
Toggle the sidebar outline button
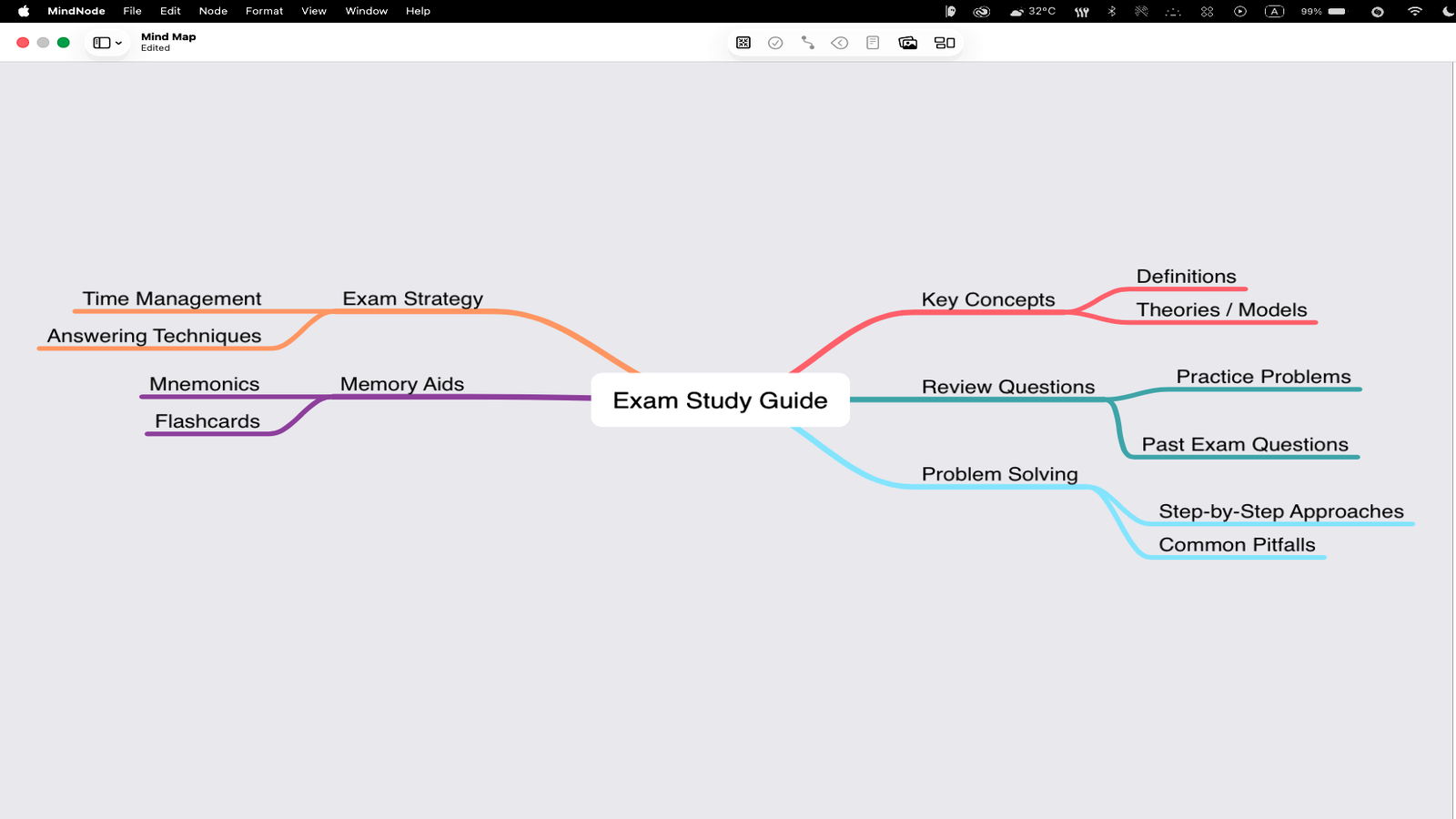102,43
